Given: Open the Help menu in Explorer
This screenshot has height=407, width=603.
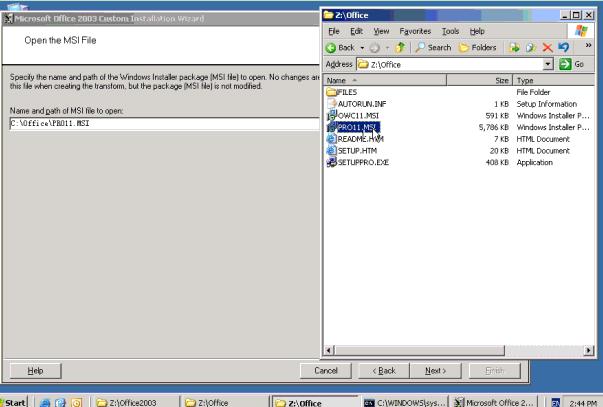Looking at the screenshot, I should click(x=477, y=31).
